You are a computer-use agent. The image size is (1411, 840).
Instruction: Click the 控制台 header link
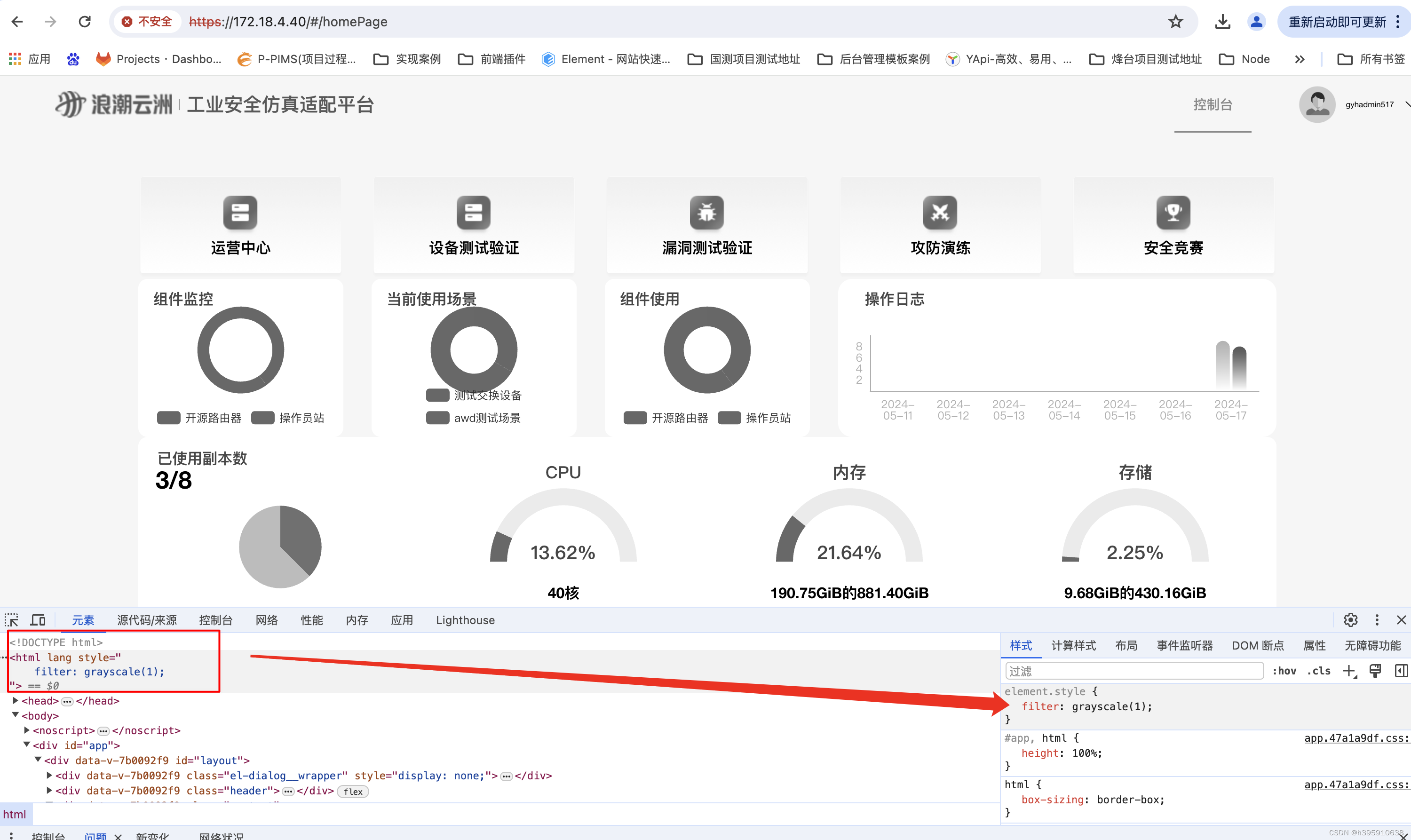pos(1213,105)
